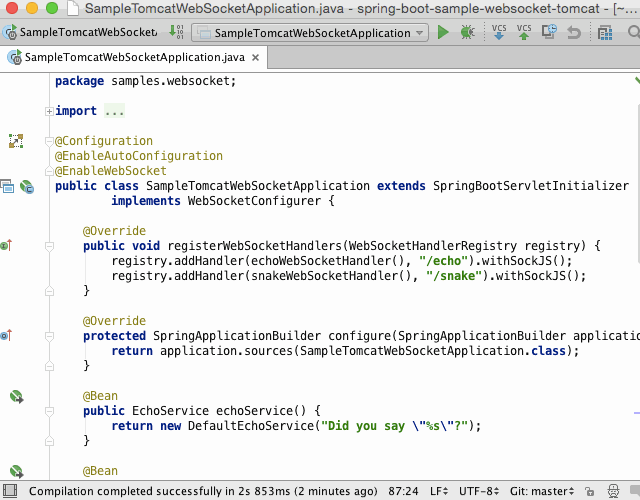Click application.sources call in configure
This screenshot has width=640, height=500.
[227, 351]
